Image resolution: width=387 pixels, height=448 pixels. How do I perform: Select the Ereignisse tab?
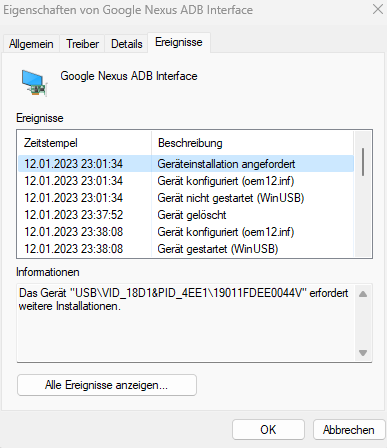click(179, 42)
